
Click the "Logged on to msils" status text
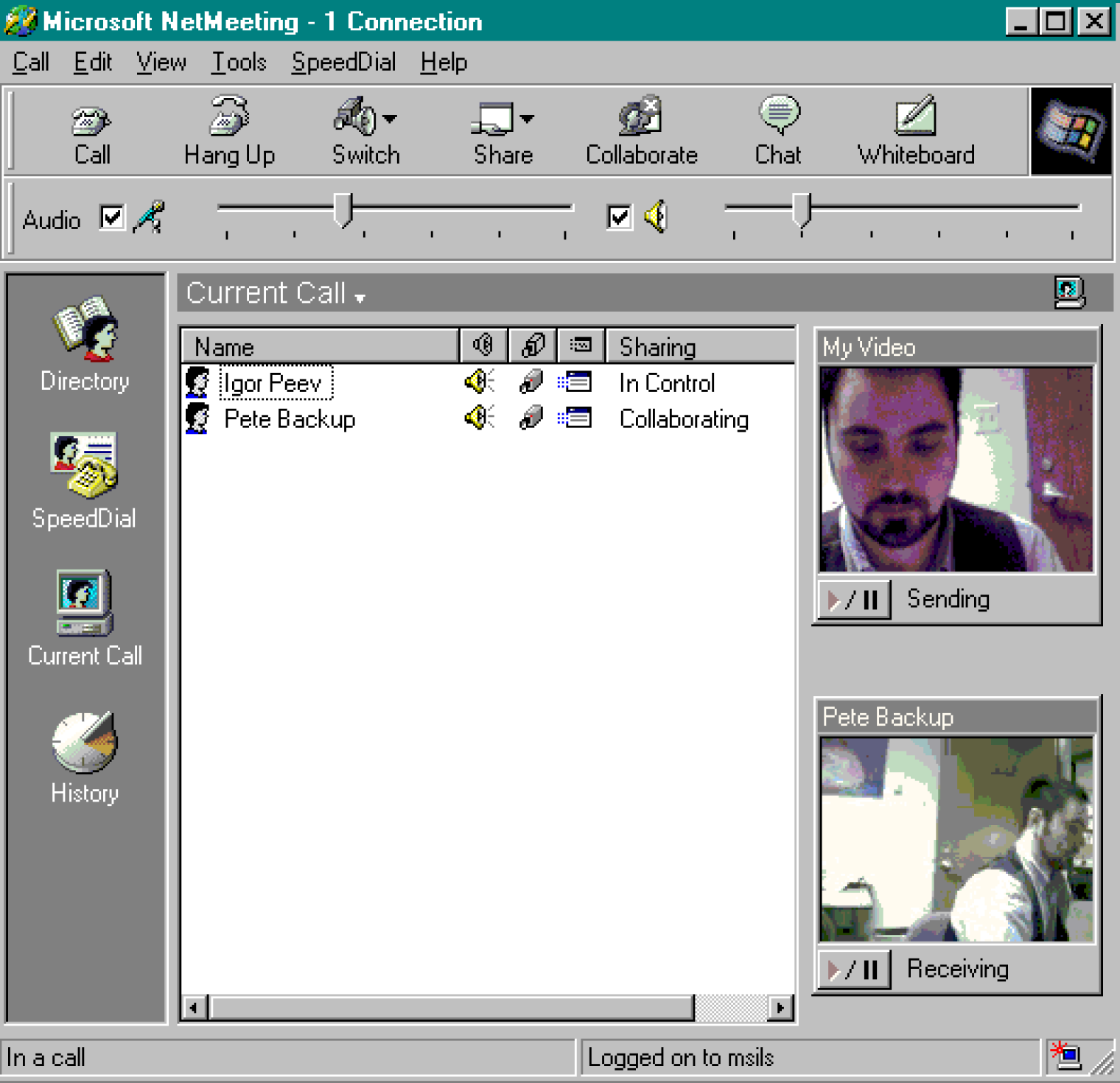click(x=681, y=1058)
